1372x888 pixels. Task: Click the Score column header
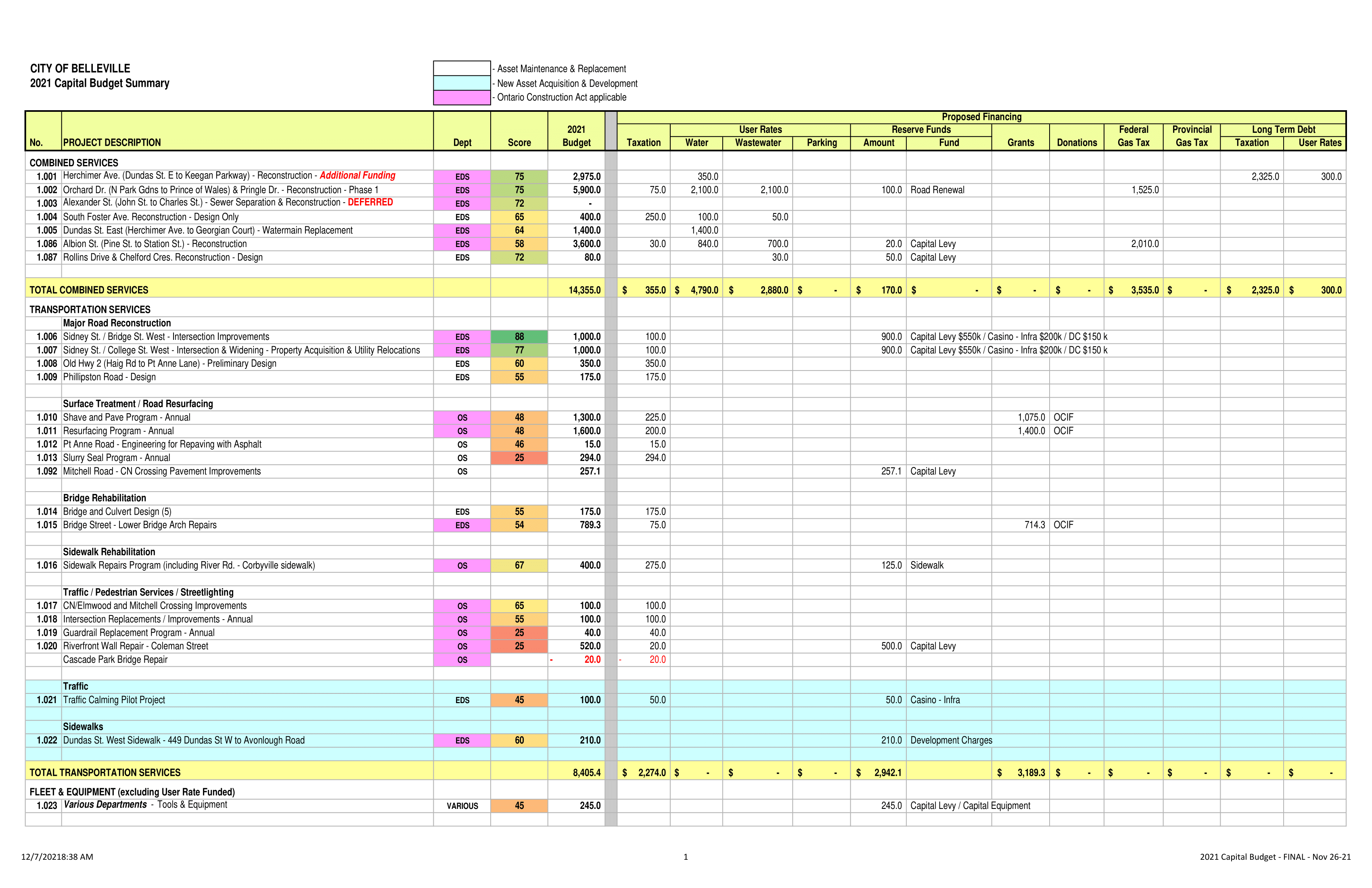coord(519,142)
